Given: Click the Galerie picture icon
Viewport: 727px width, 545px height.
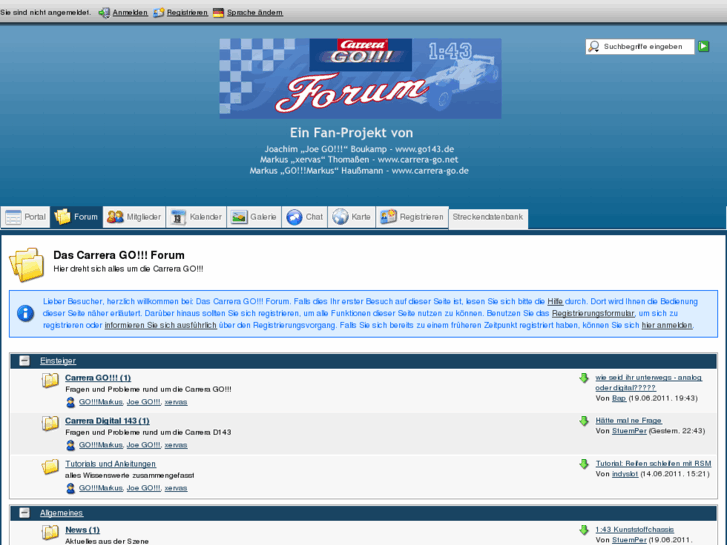Looking at the screenshot, I should click(x=239, y=217).
